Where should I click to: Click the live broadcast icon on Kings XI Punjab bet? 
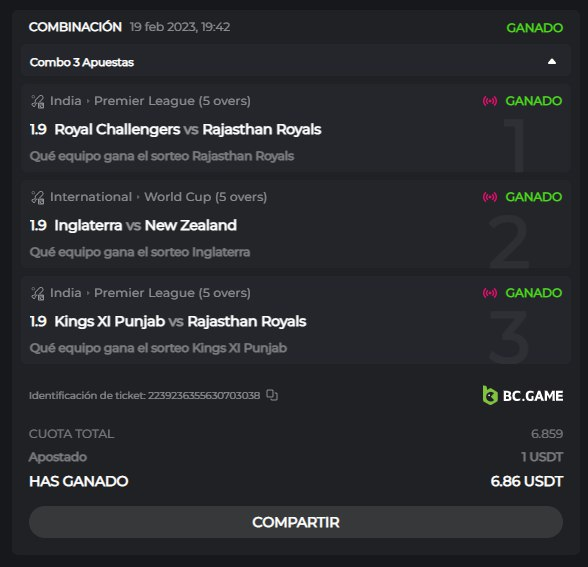pyautogui.click(x=490, y=293)
